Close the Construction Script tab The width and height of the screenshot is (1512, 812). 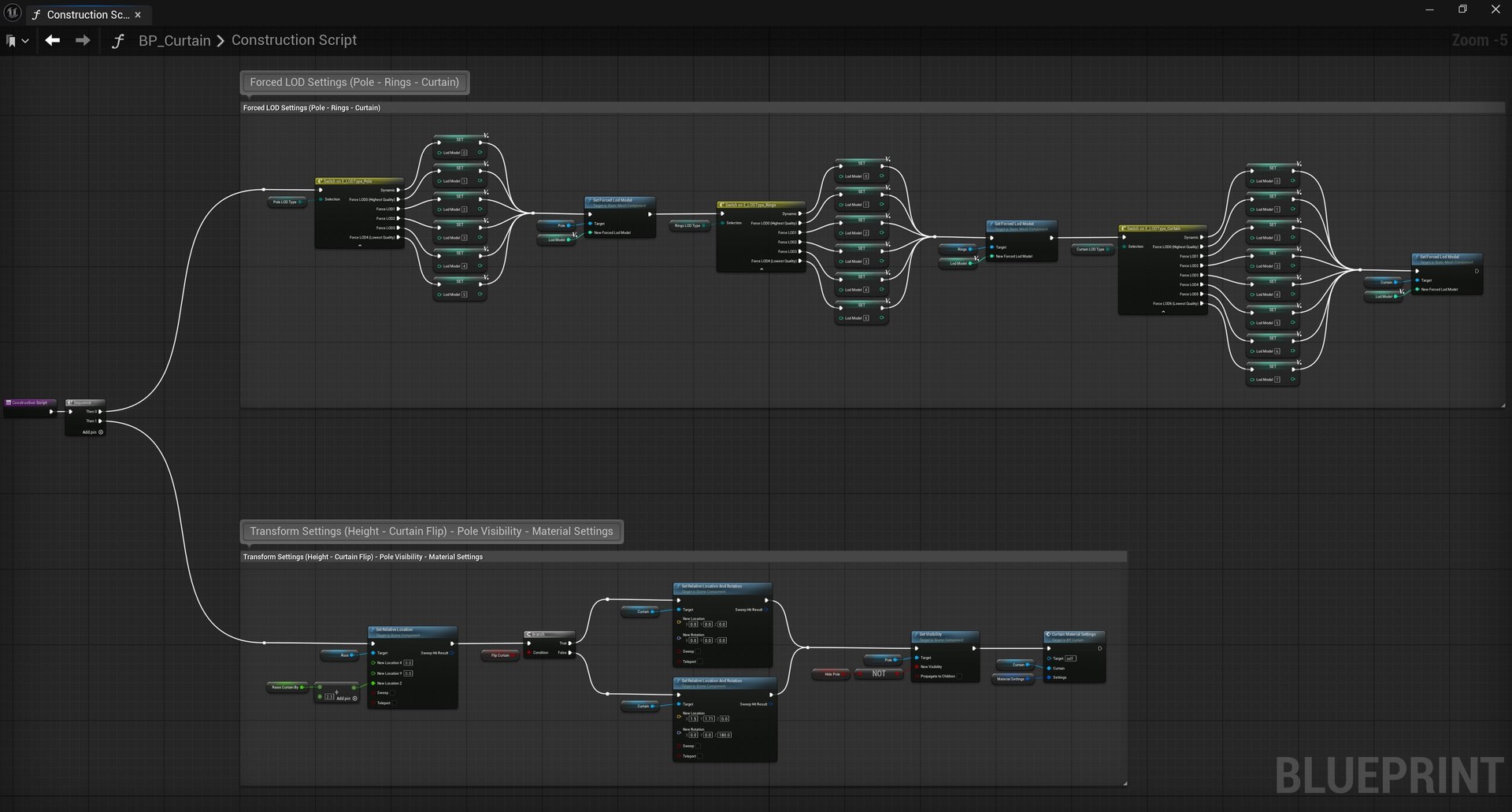(x=139, y=15)
